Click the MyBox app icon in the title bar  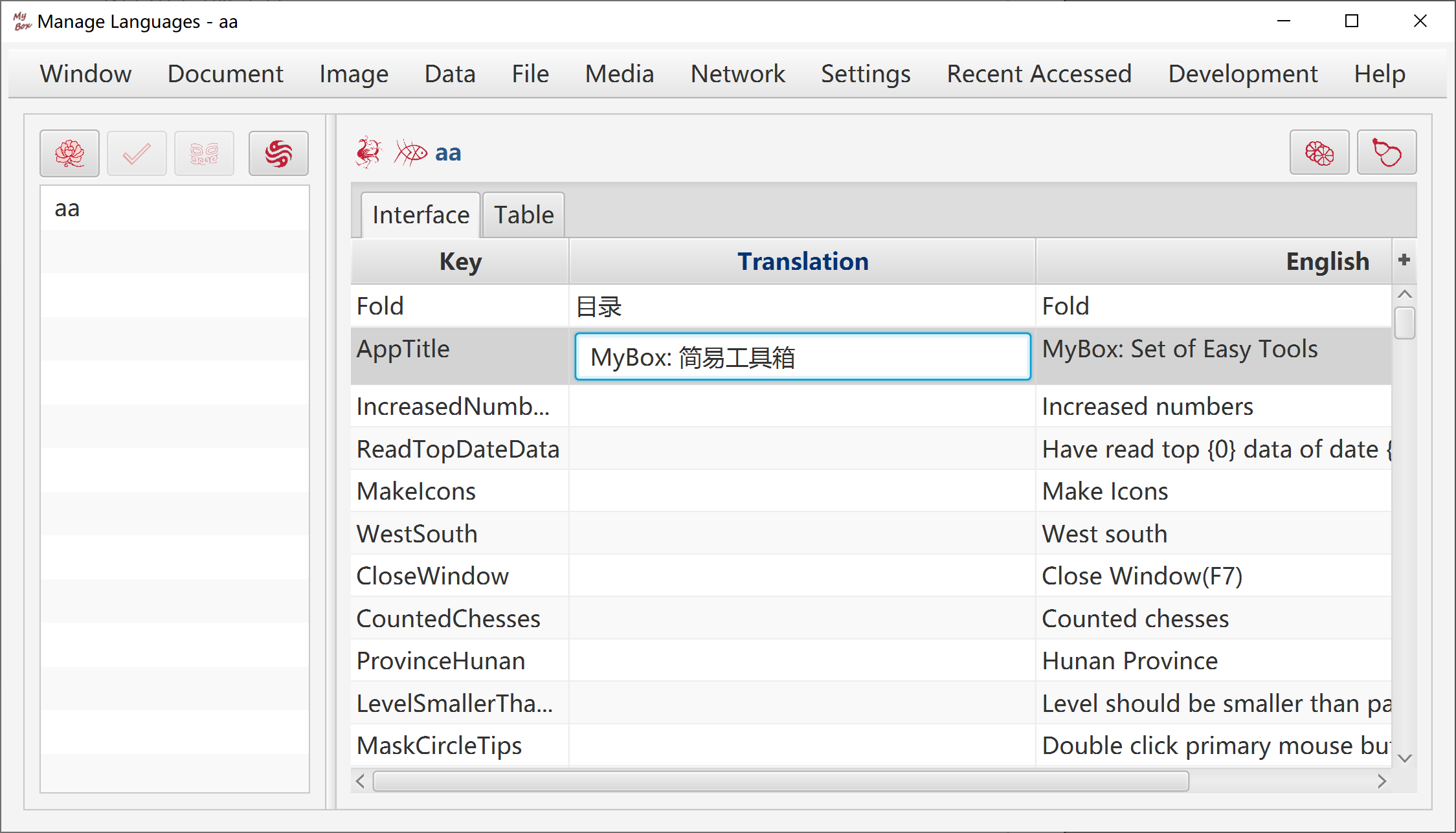[22, 21]
